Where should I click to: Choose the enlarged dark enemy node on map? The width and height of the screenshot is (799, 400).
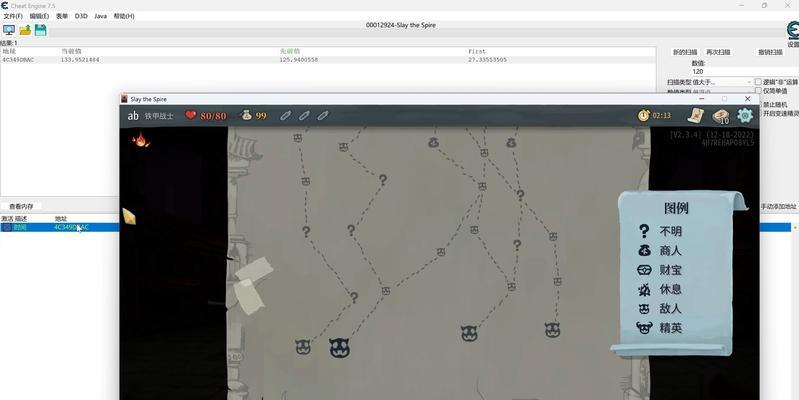(x=339, y=348)
